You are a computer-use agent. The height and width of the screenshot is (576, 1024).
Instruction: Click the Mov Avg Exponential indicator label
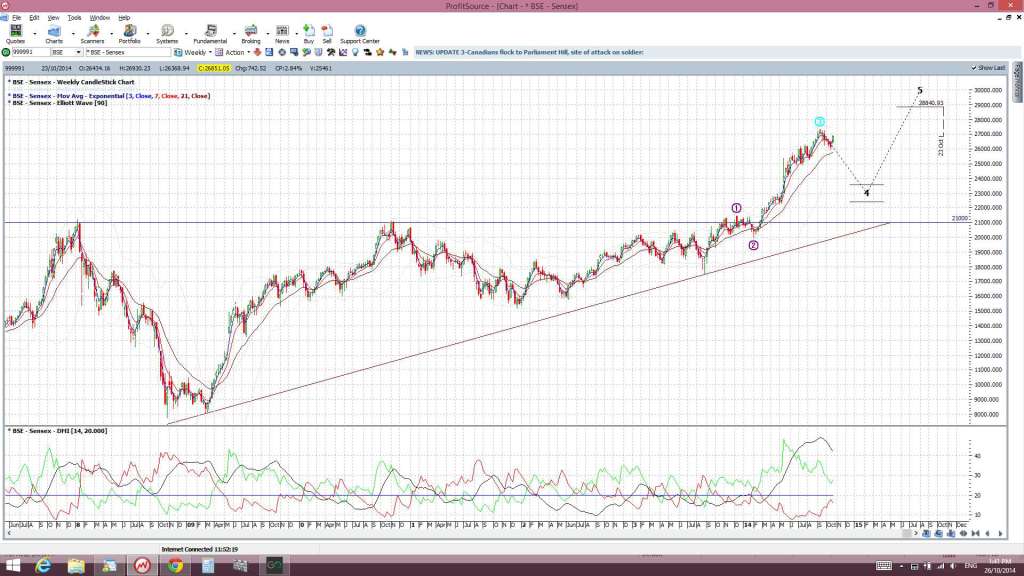(x=111, y=96)
